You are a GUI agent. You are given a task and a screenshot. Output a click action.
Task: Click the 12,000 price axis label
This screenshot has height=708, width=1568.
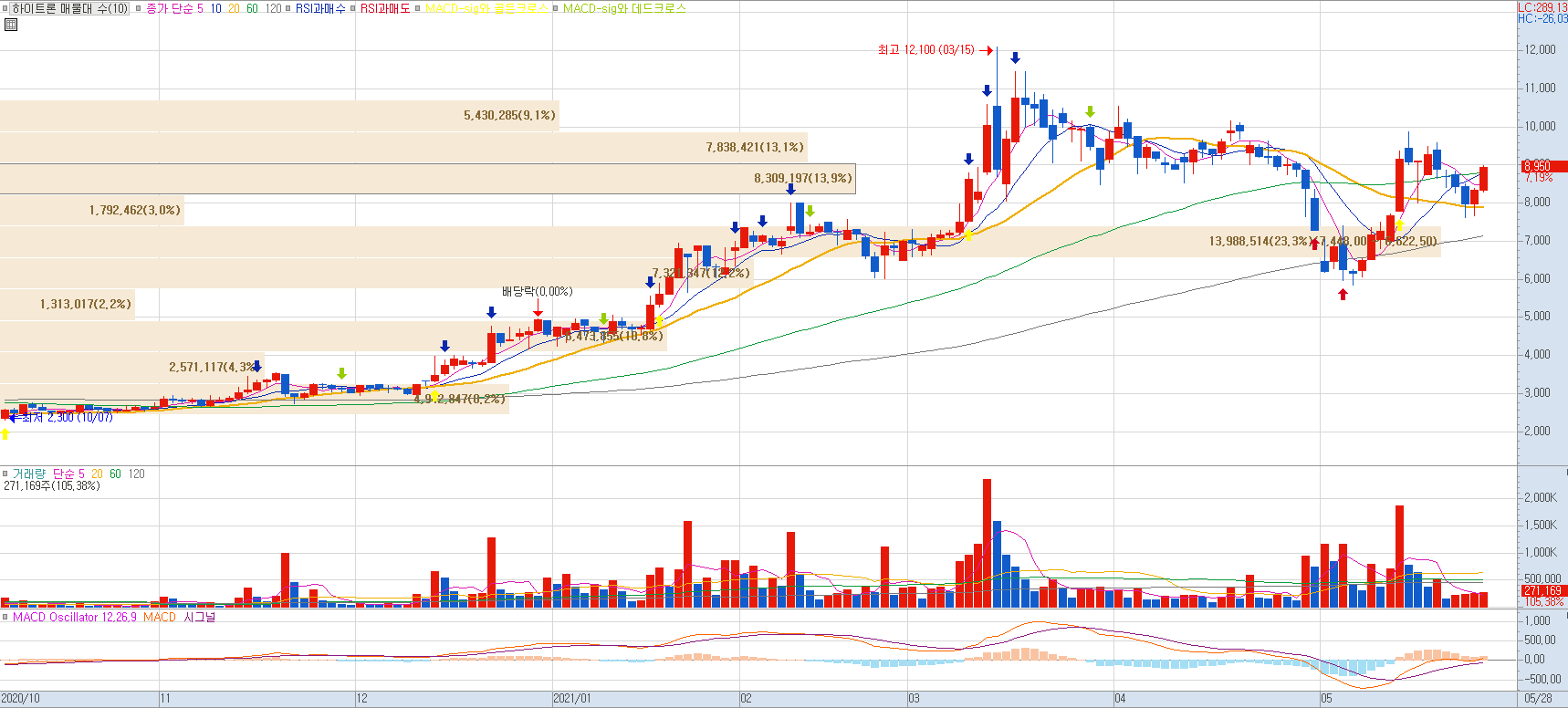pyautogui.click(x=1541, y=49)
